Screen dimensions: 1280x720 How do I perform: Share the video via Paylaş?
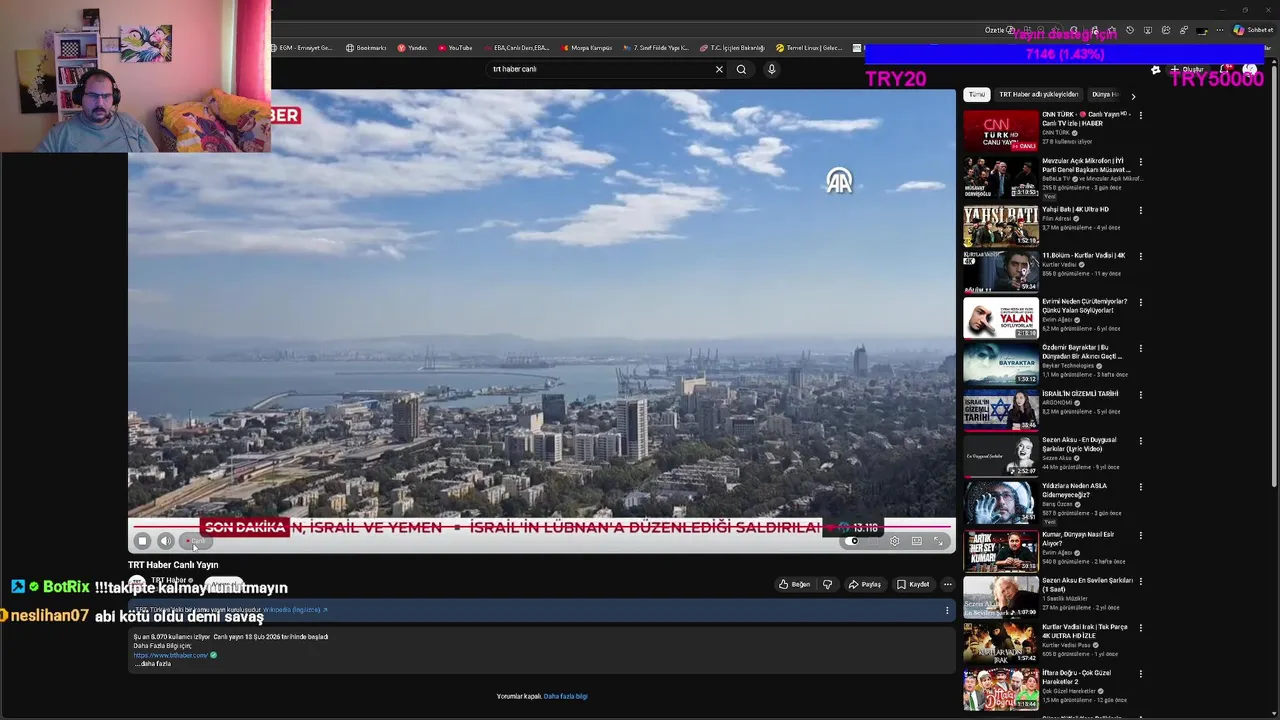(x=865, y=584)
